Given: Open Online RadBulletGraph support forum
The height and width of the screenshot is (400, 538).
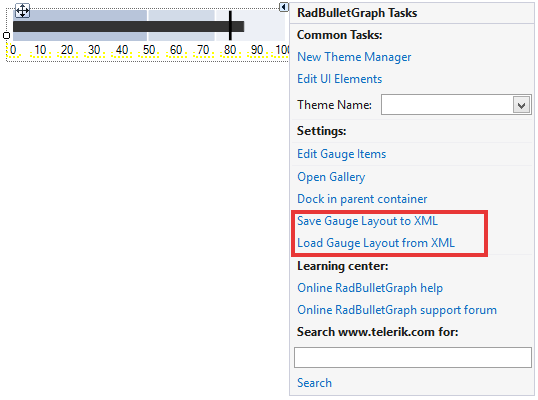Looking at the screenshot, I should (x=397, y=310).
